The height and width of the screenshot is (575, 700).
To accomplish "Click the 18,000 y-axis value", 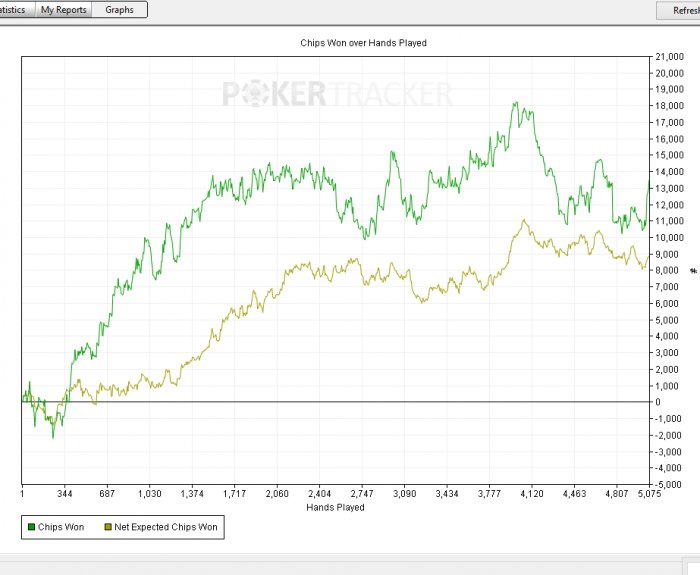I will pyautogui.click(x=669, y=106).
